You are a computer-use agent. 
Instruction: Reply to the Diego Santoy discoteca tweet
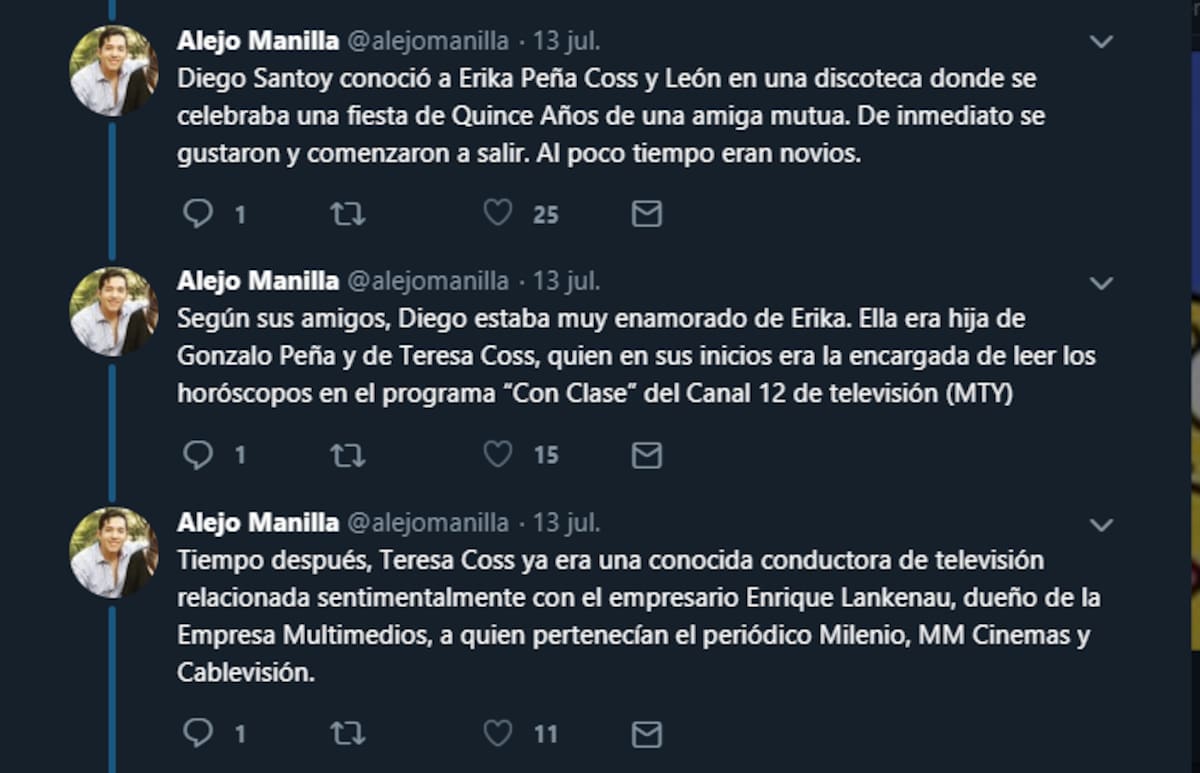click(x=198, y=214)
